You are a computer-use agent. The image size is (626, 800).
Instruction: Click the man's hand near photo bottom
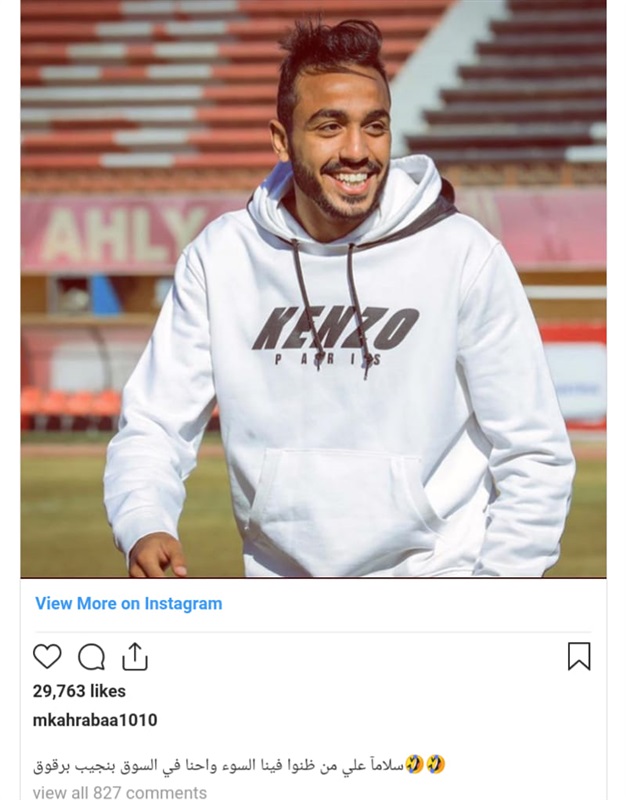point(157,557)
